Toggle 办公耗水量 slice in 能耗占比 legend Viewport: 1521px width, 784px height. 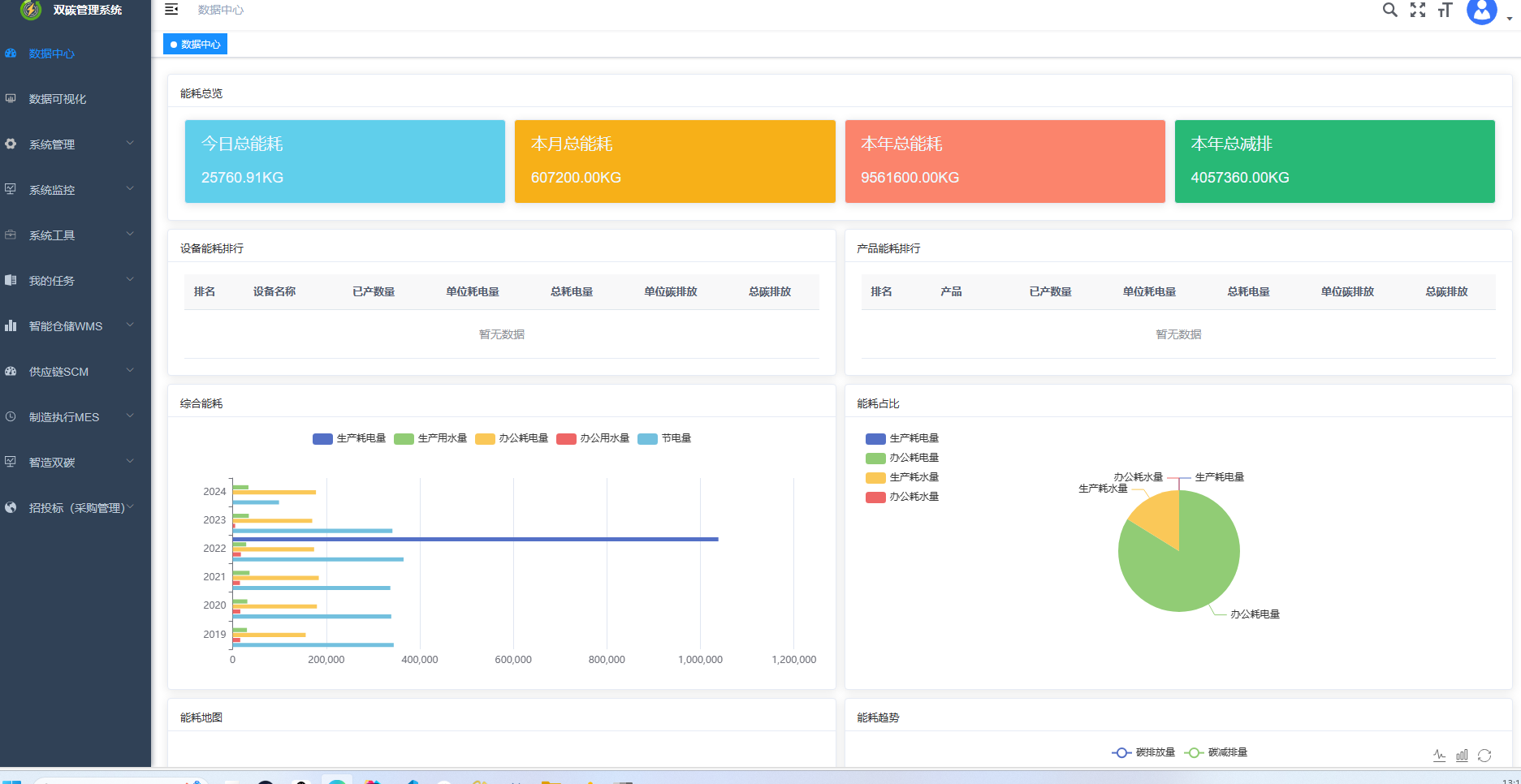pos(902,497)
